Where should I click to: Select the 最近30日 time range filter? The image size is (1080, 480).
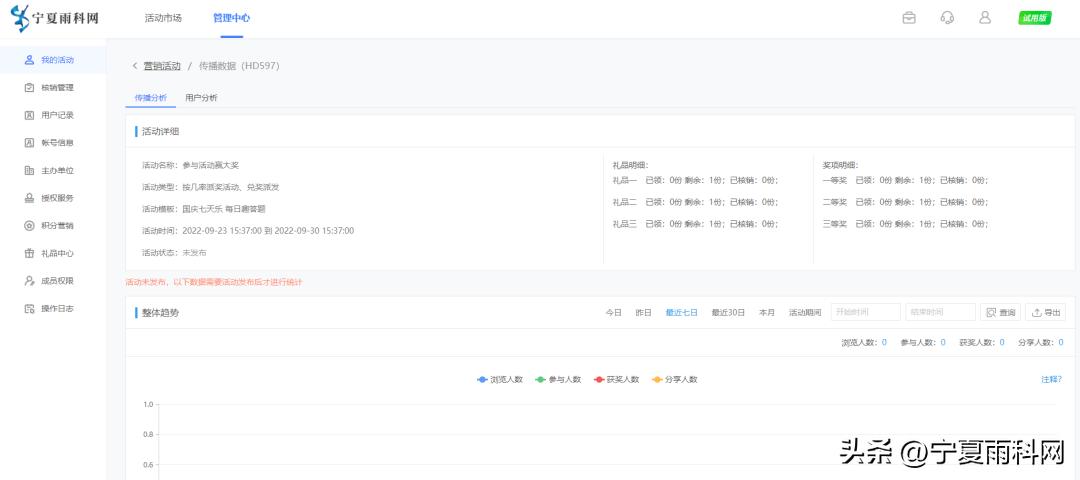pos(728,312)
